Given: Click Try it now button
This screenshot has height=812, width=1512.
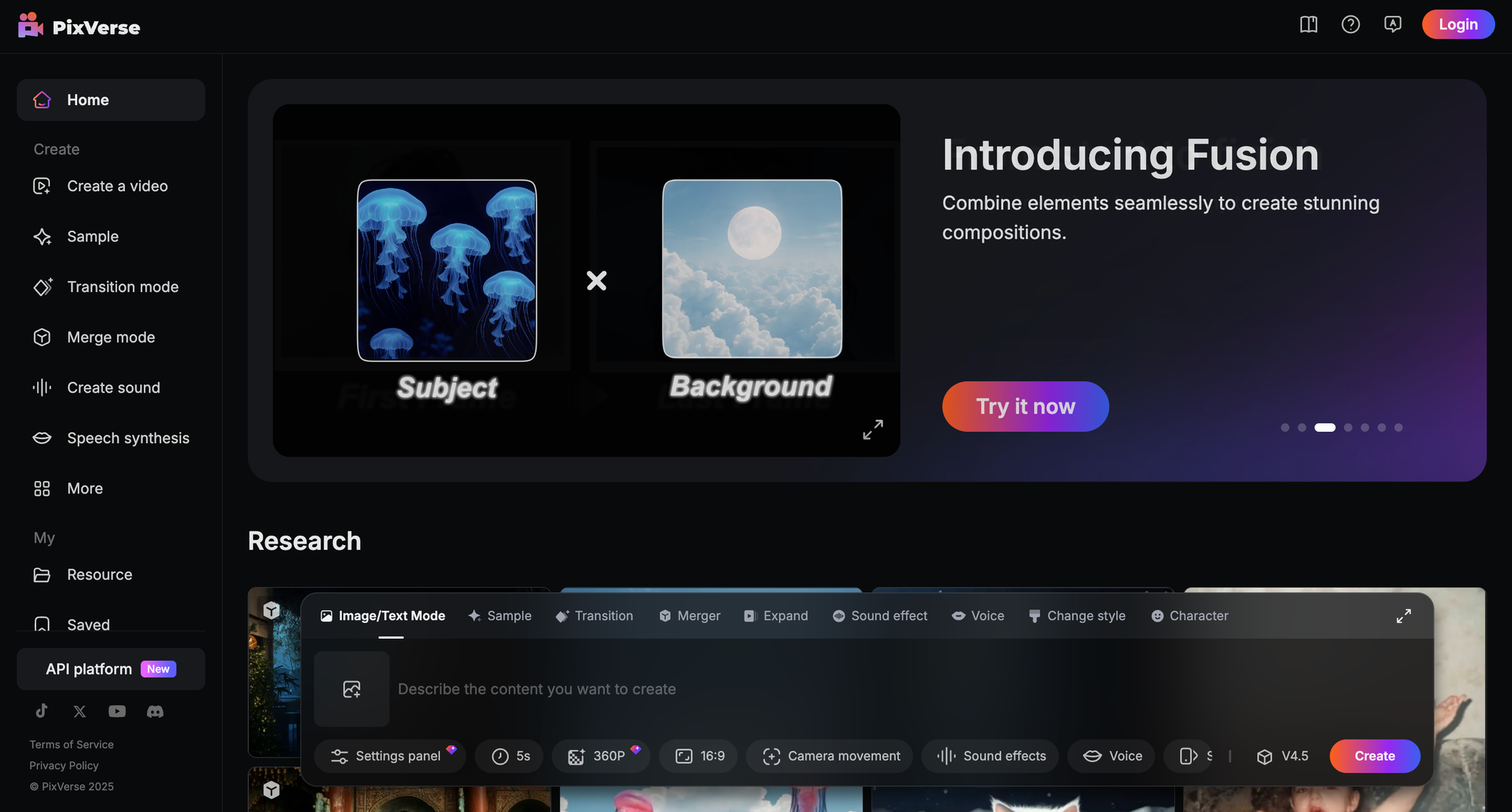Looking at the screenshot, I should (x=1025, y=407).
